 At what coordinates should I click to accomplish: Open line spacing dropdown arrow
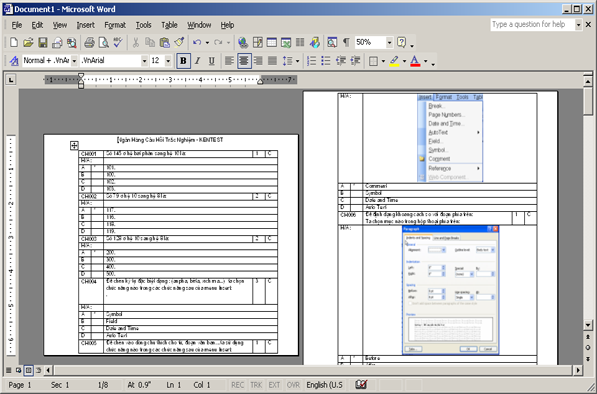click(x=297, y=61)
